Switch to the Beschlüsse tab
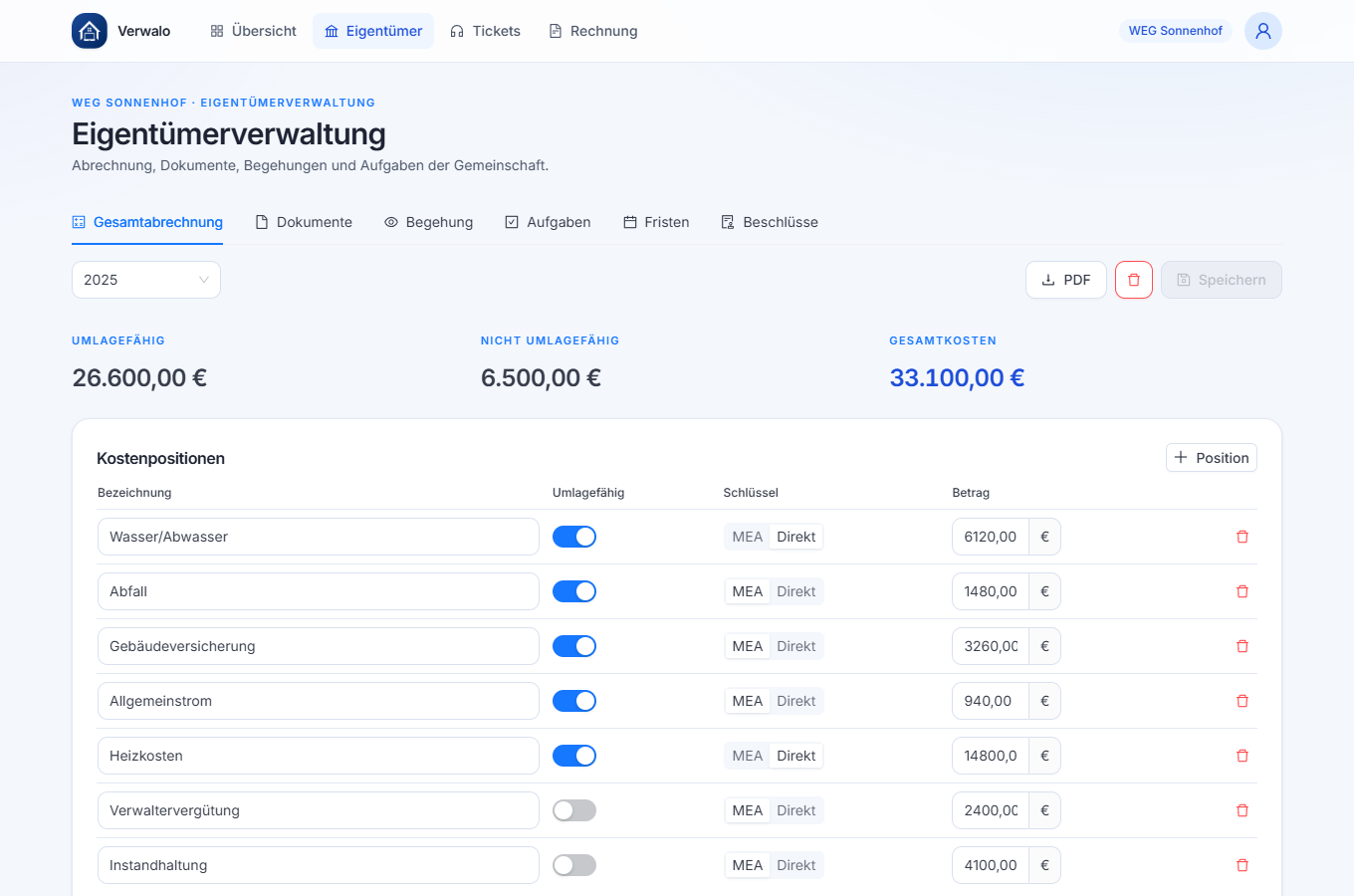Screen dimensions: 1354x896 [x=770, y=222]
